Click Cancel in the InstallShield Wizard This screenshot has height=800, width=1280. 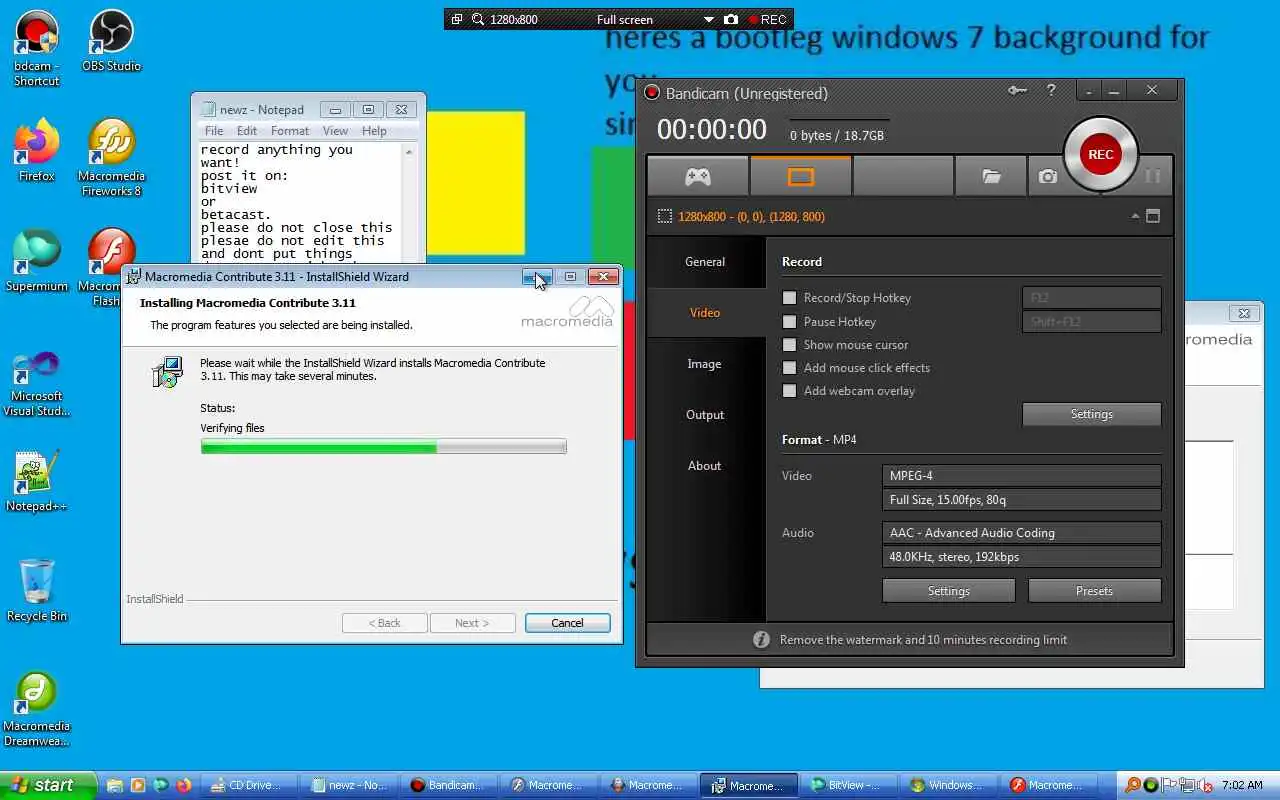coord(567,622)
